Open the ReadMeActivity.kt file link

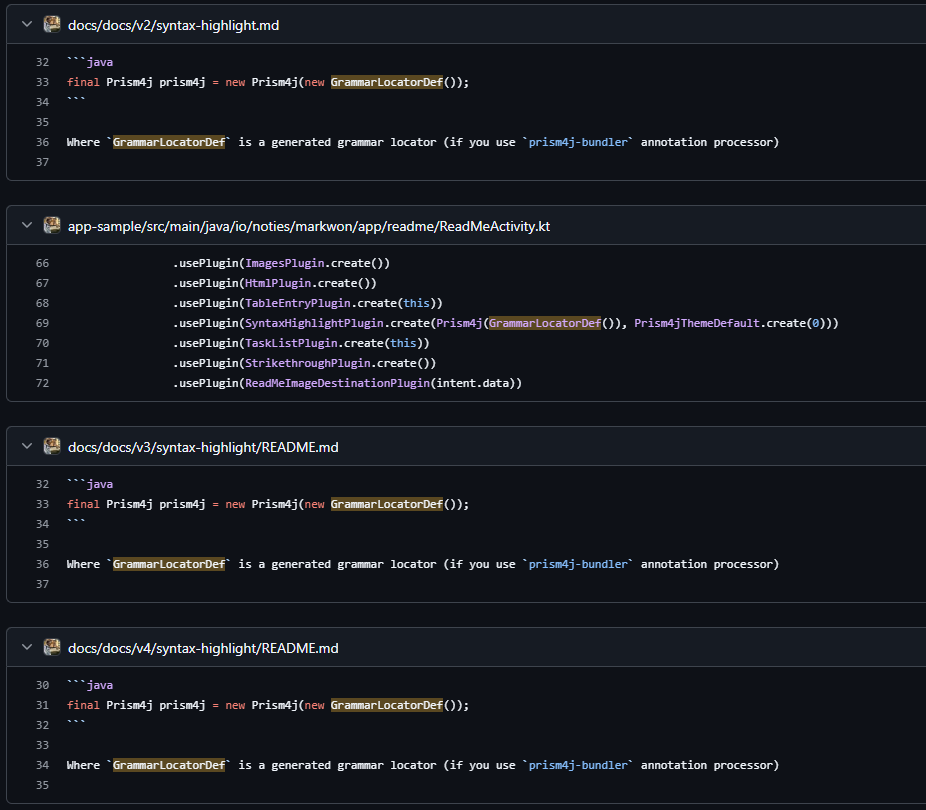(309, 227)
